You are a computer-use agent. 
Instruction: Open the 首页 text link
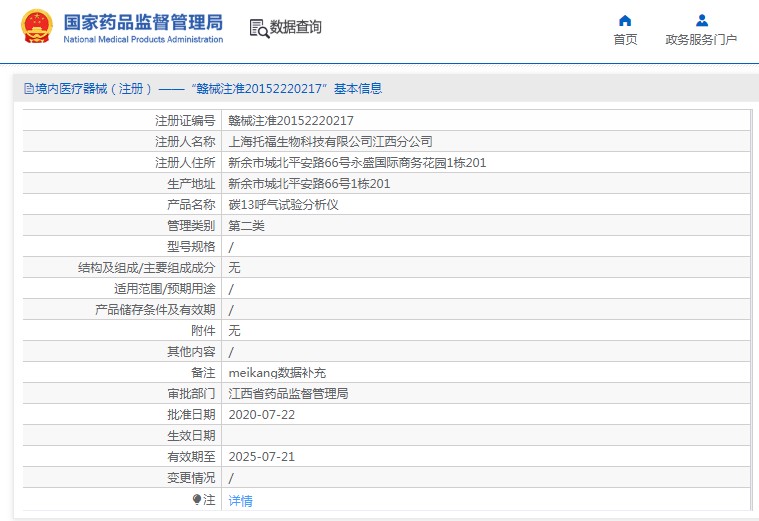tap(625, 40)
